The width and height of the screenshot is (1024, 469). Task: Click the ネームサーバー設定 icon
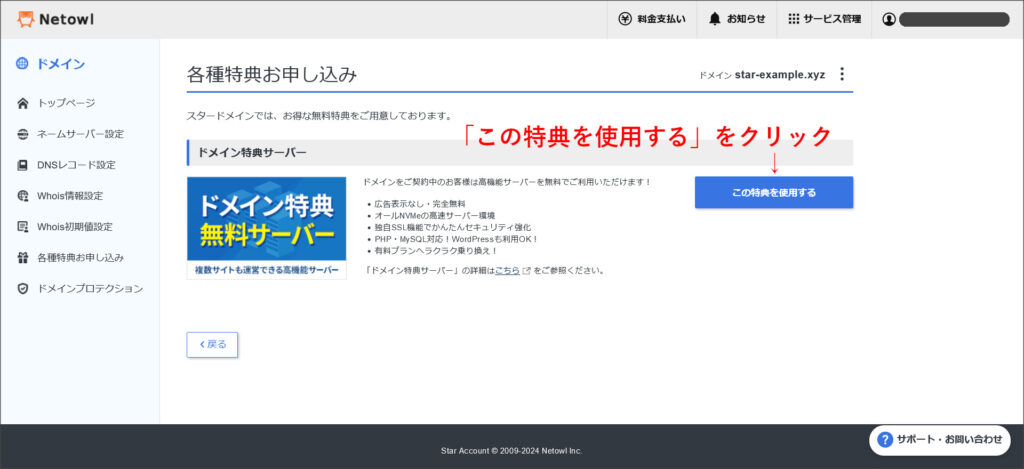coord(23,134)
